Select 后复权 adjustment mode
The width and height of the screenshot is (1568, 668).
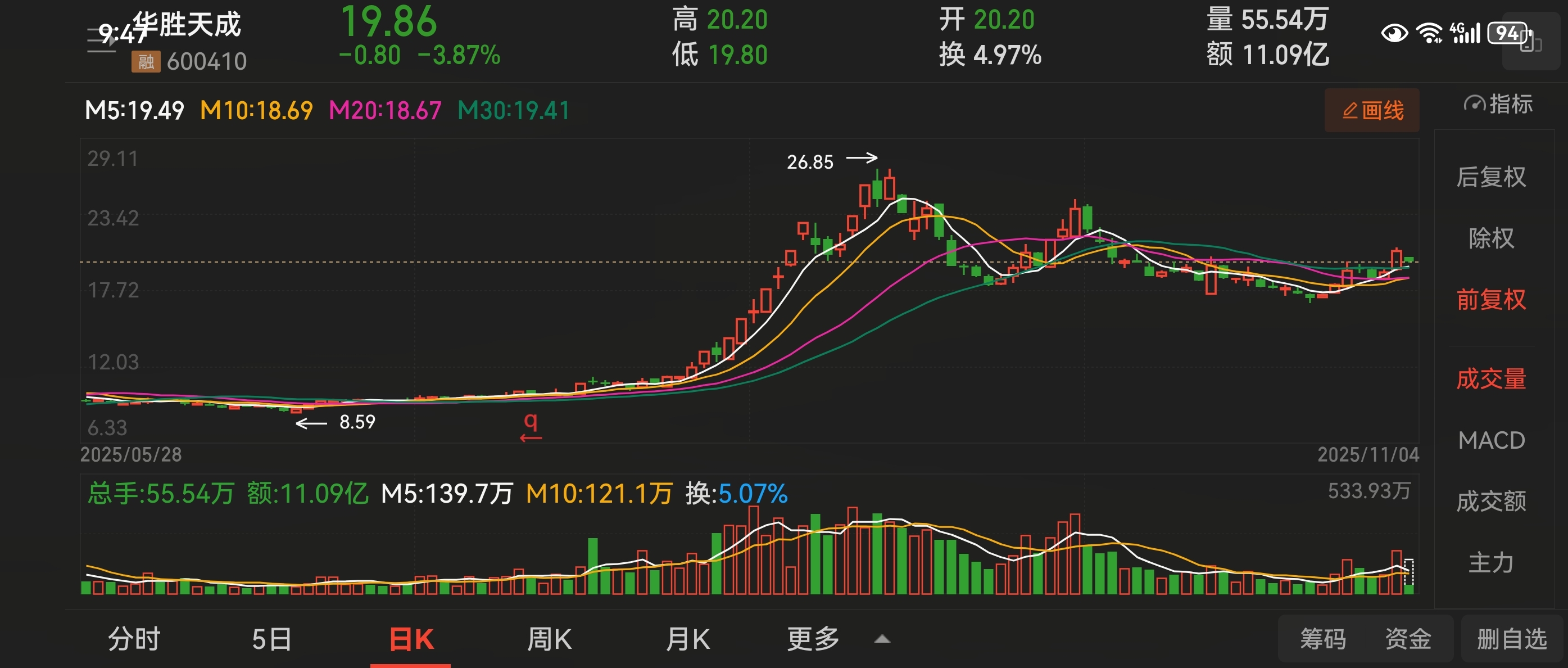coord(1490,177)
